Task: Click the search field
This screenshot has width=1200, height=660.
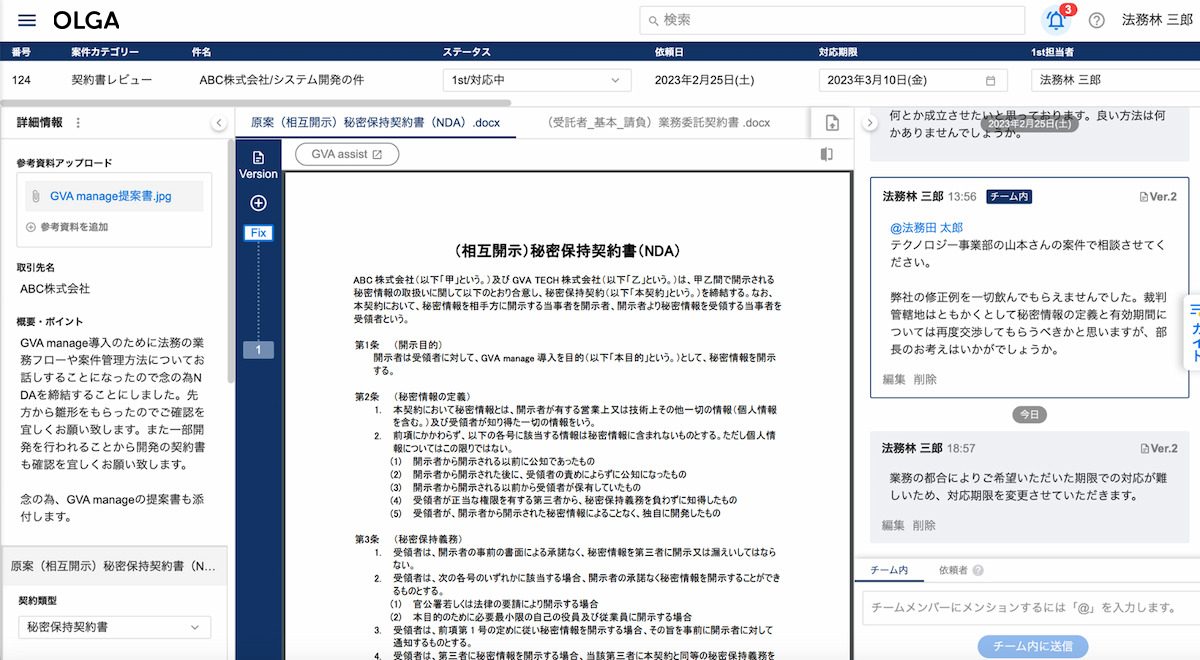Action: (x=832, y=20)
